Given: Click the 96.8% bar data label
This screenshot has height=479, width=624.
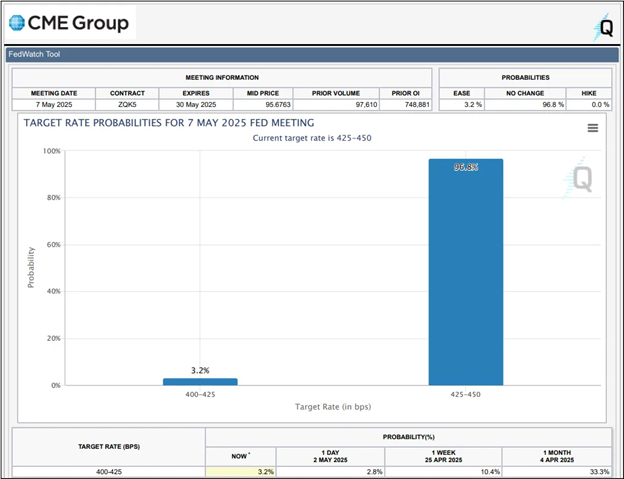Looking at the screenshot, I should point(466,167).
